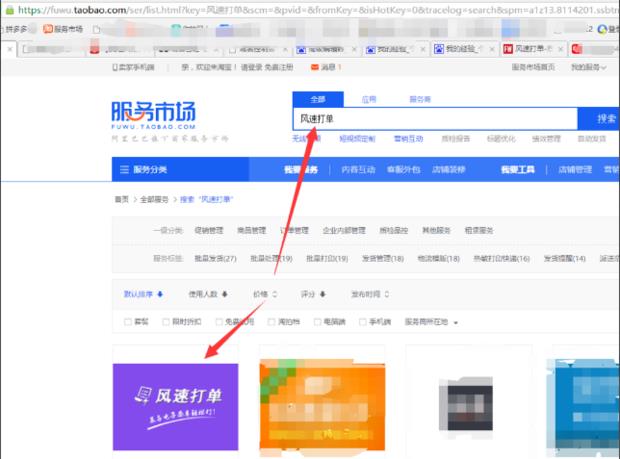Screen dimensions: 620x459
Task: Filter by the 促销管理 category
Action: click(209, 230)
